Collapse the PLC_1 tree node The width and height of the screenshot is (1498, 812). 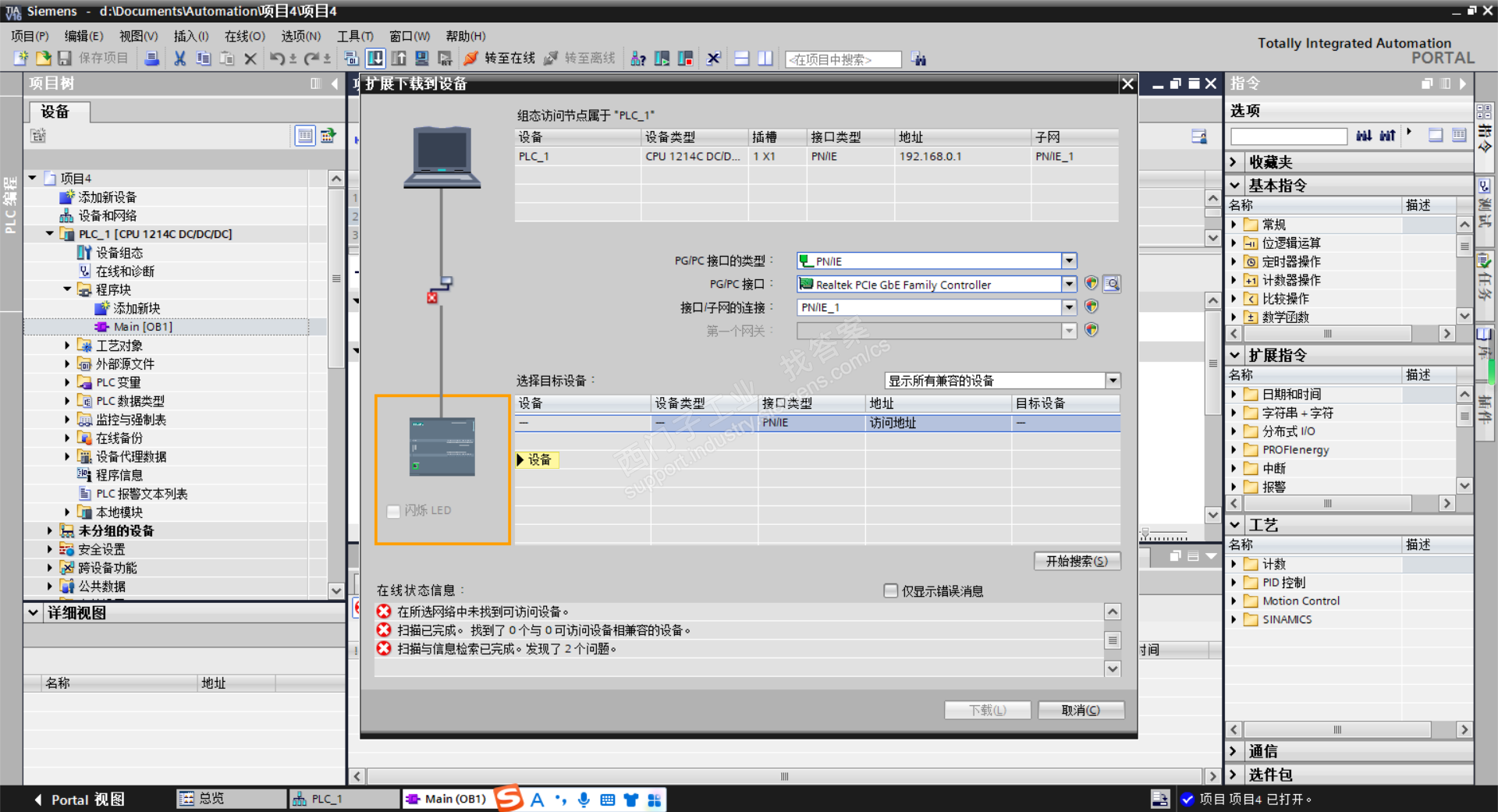click(x=50, y=233)
